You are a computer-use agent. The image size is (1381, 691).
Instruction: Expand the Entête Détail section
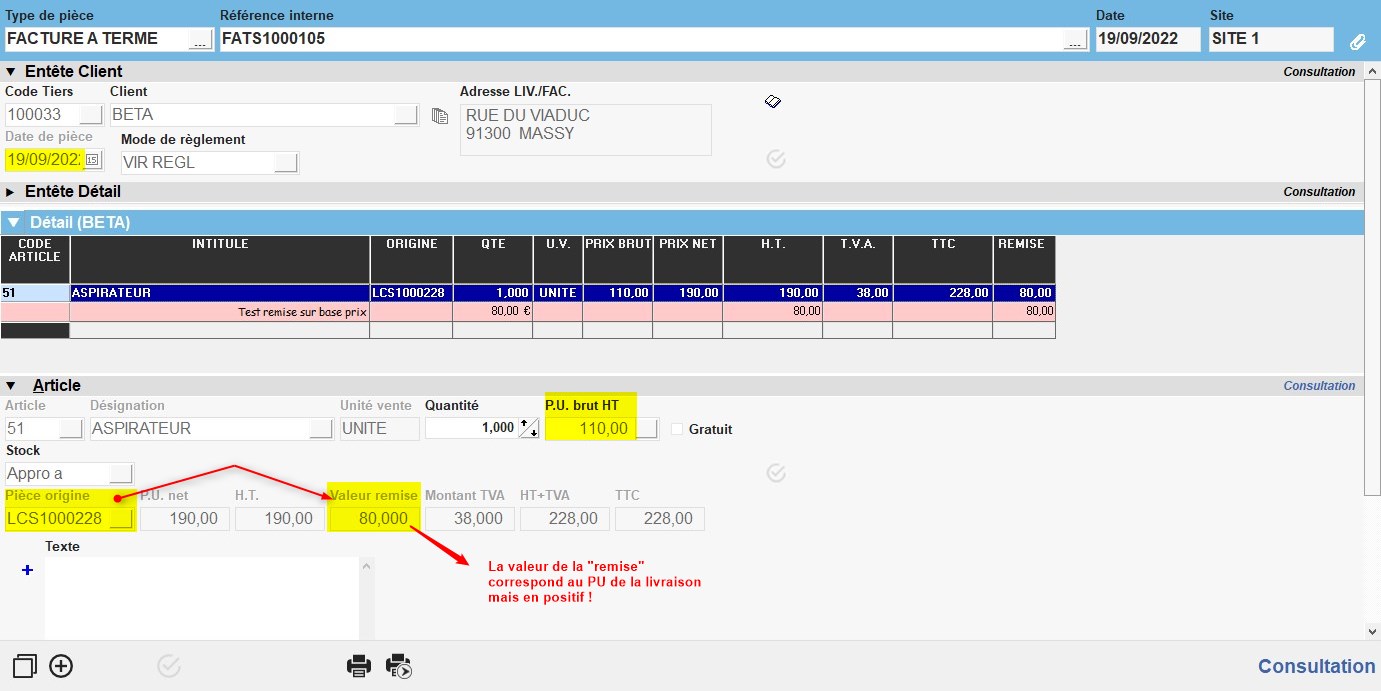(x=11, y=192)
